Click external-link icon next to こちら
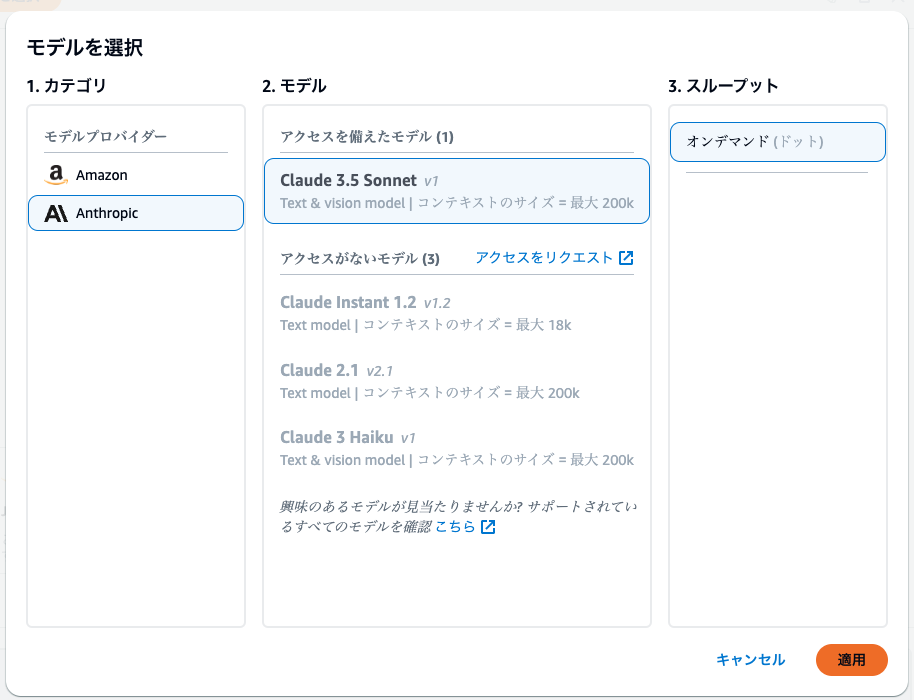This screenshot has height=700, width=914. (488, 527)
